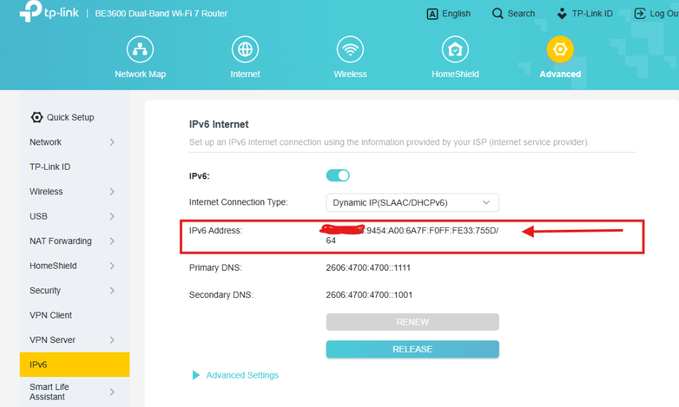Open the Wireless signal icon
The width and height of the screenshot is (679, 407).
tap(350, 49)
